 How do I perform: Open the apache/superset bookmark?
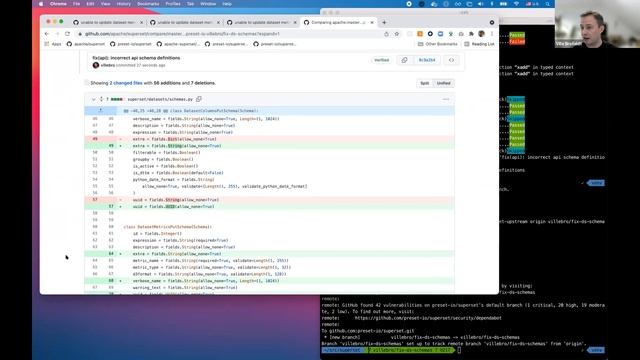86,44
